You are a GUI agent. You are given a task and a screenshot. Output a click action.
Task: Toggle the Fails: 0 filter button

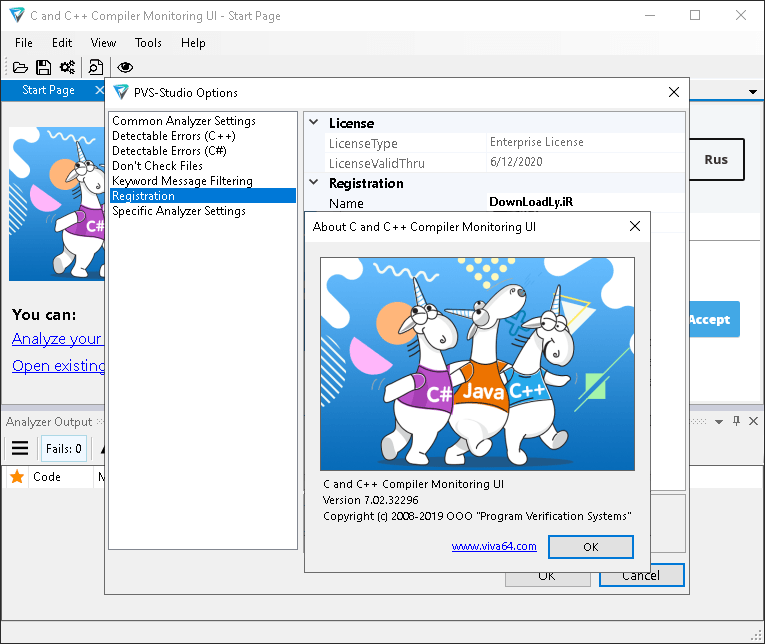(x=64, y=448)
